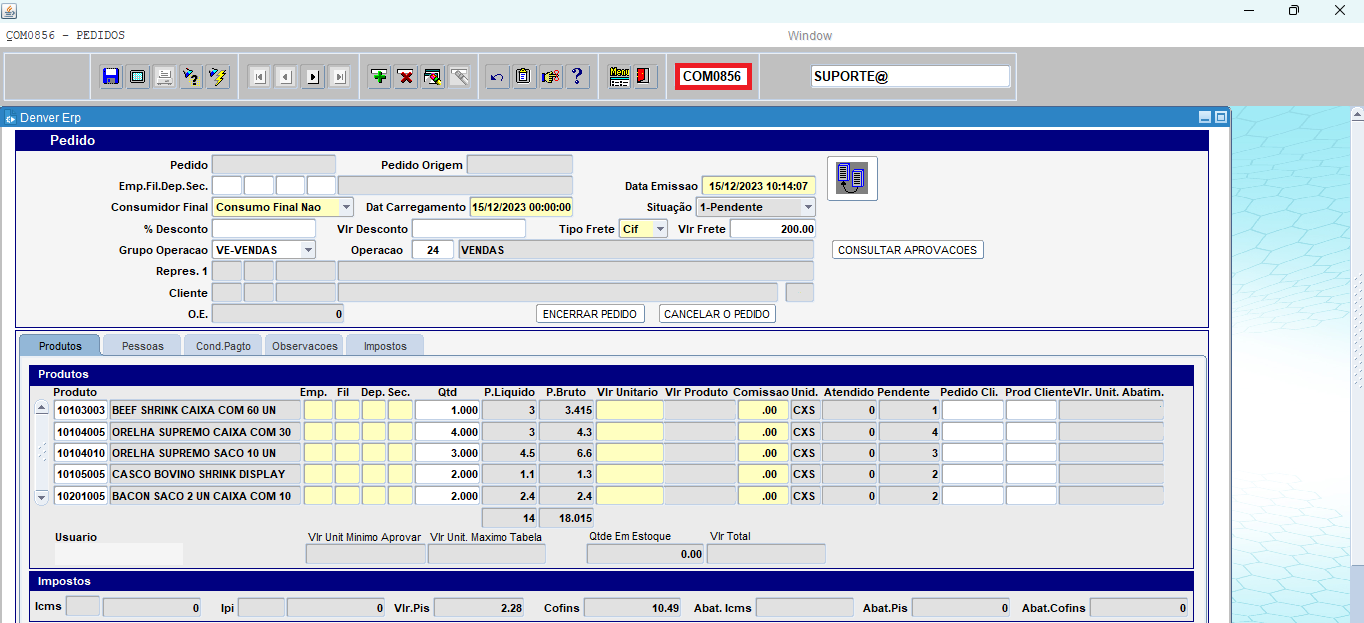The width and height of the screenshot is (1364, 623).
Task: Click the SUPORTE@ user field
Action: (910, 77)
